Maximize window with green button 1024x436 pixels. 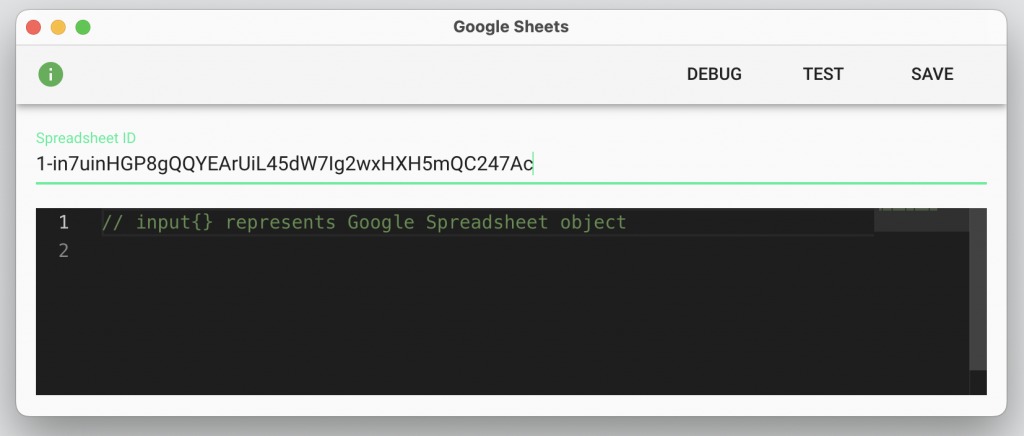point(83,27)
